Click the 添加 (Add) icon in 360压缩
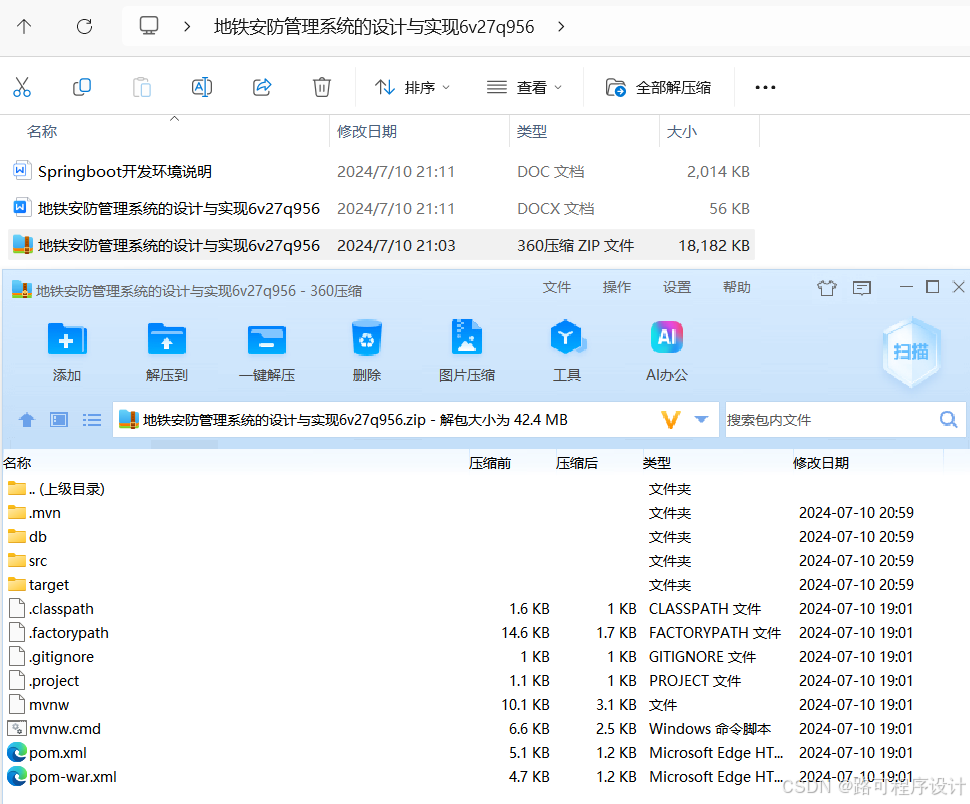The width and height of the screenshot is (970, 804). (66, 350)
